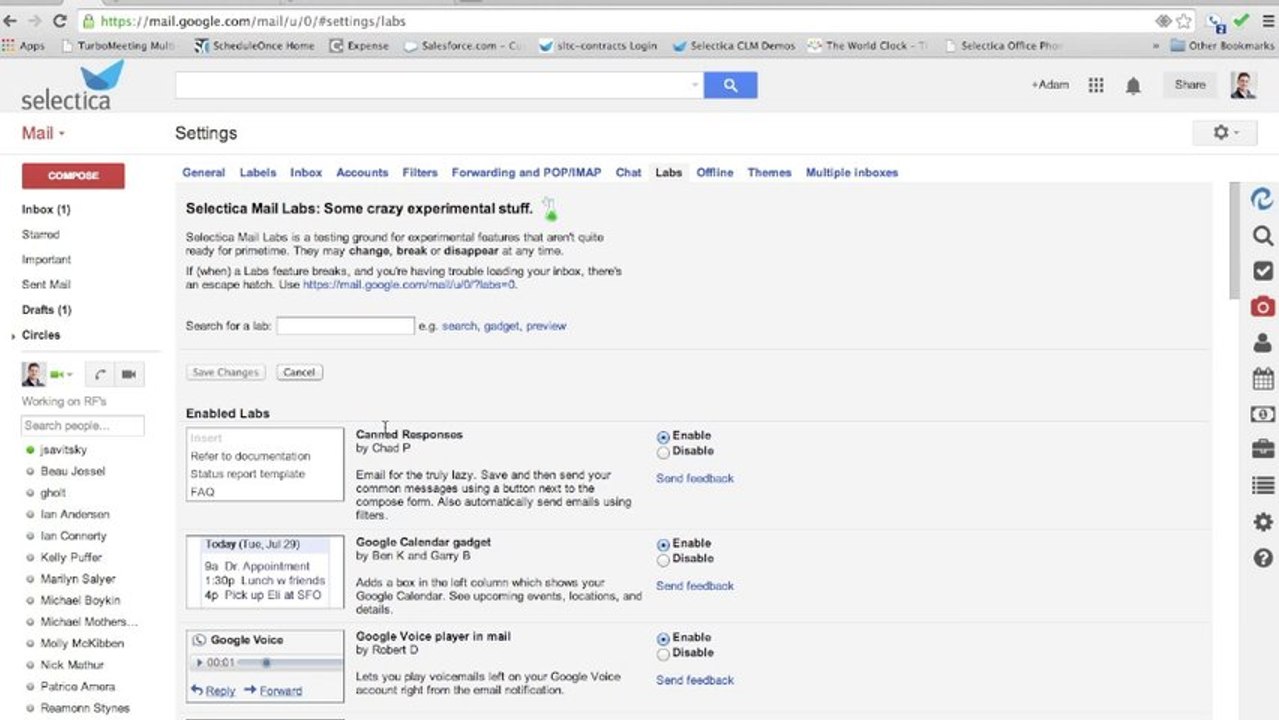This screenshot has width=1279, height=720.
Task: Open the account profile photo at top right
Action: tap(1243, 85)
